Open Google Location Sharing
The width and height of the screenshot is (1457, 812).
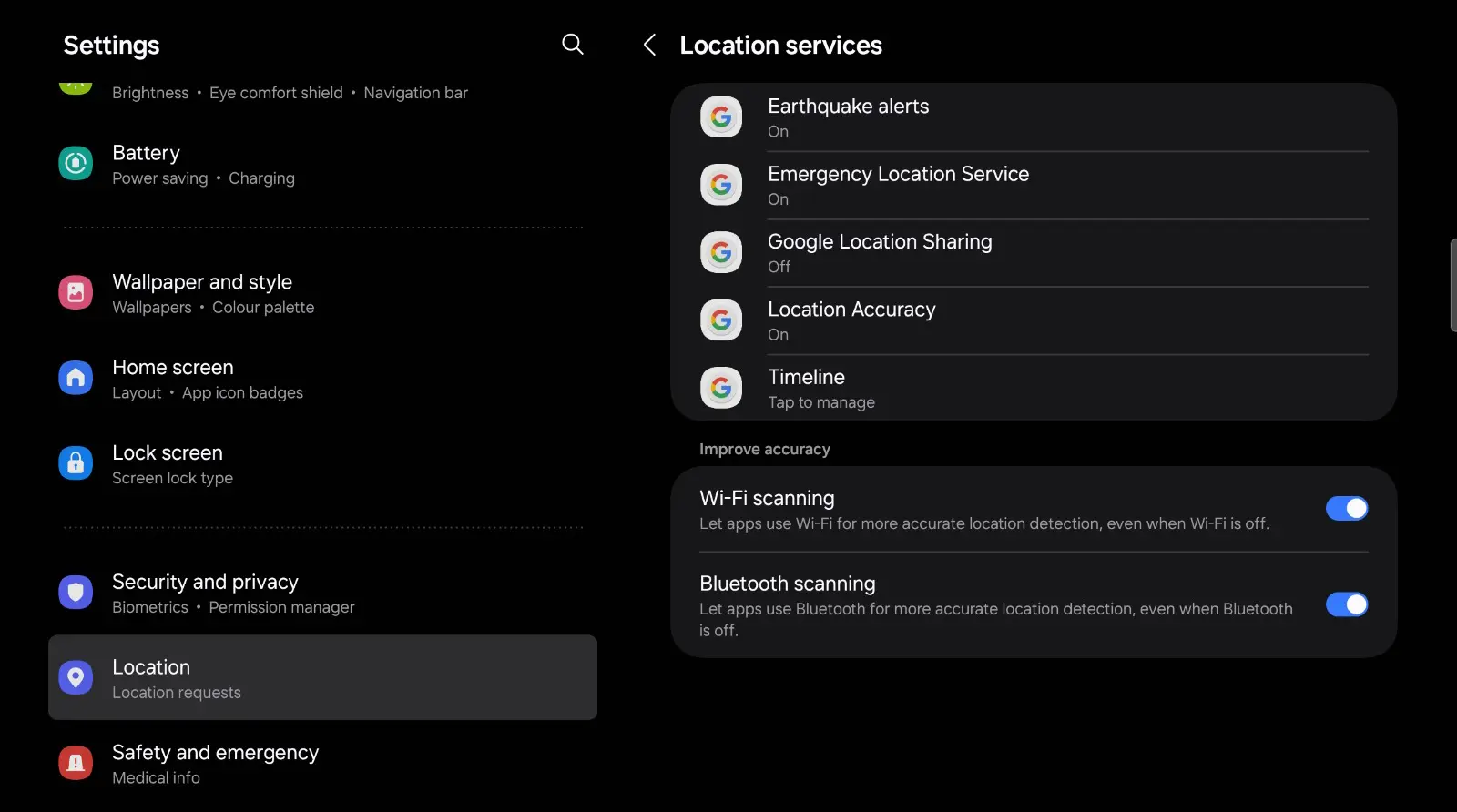pyautogui.click(x=1034, y=253)
